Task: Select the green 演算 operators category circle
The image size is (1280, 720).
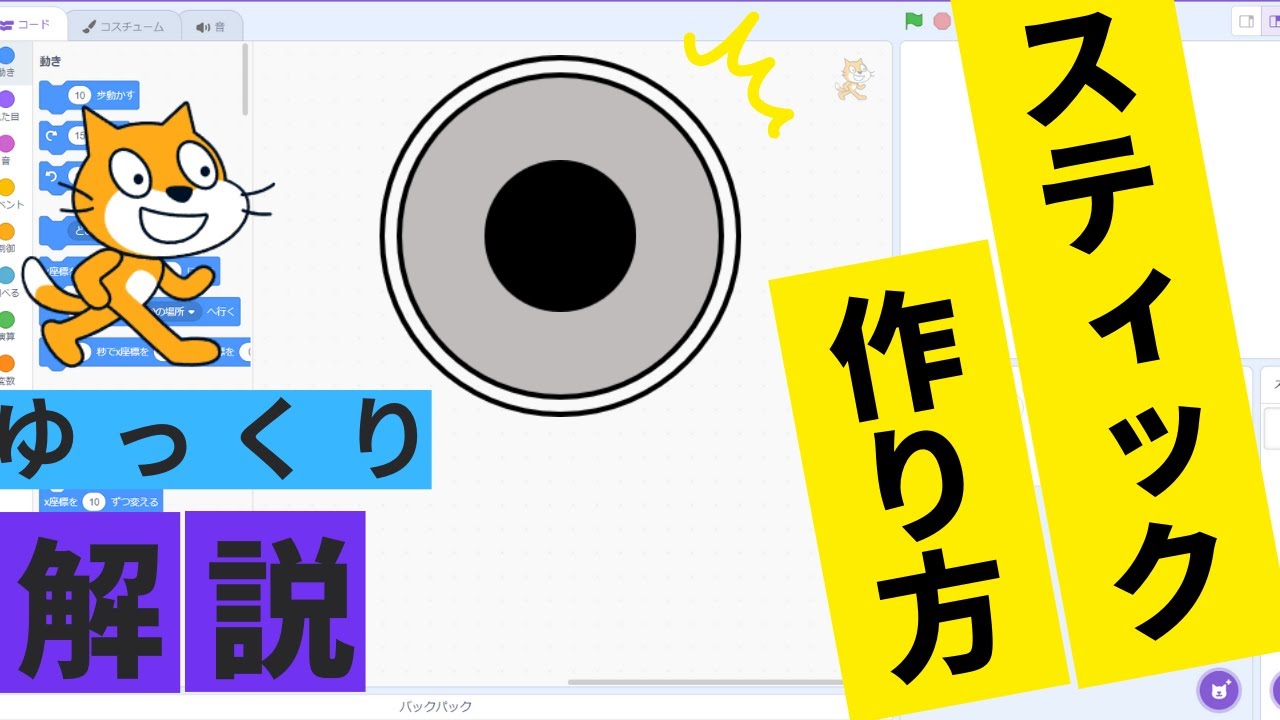Action: pyautogui.click(x=7, y=319)
